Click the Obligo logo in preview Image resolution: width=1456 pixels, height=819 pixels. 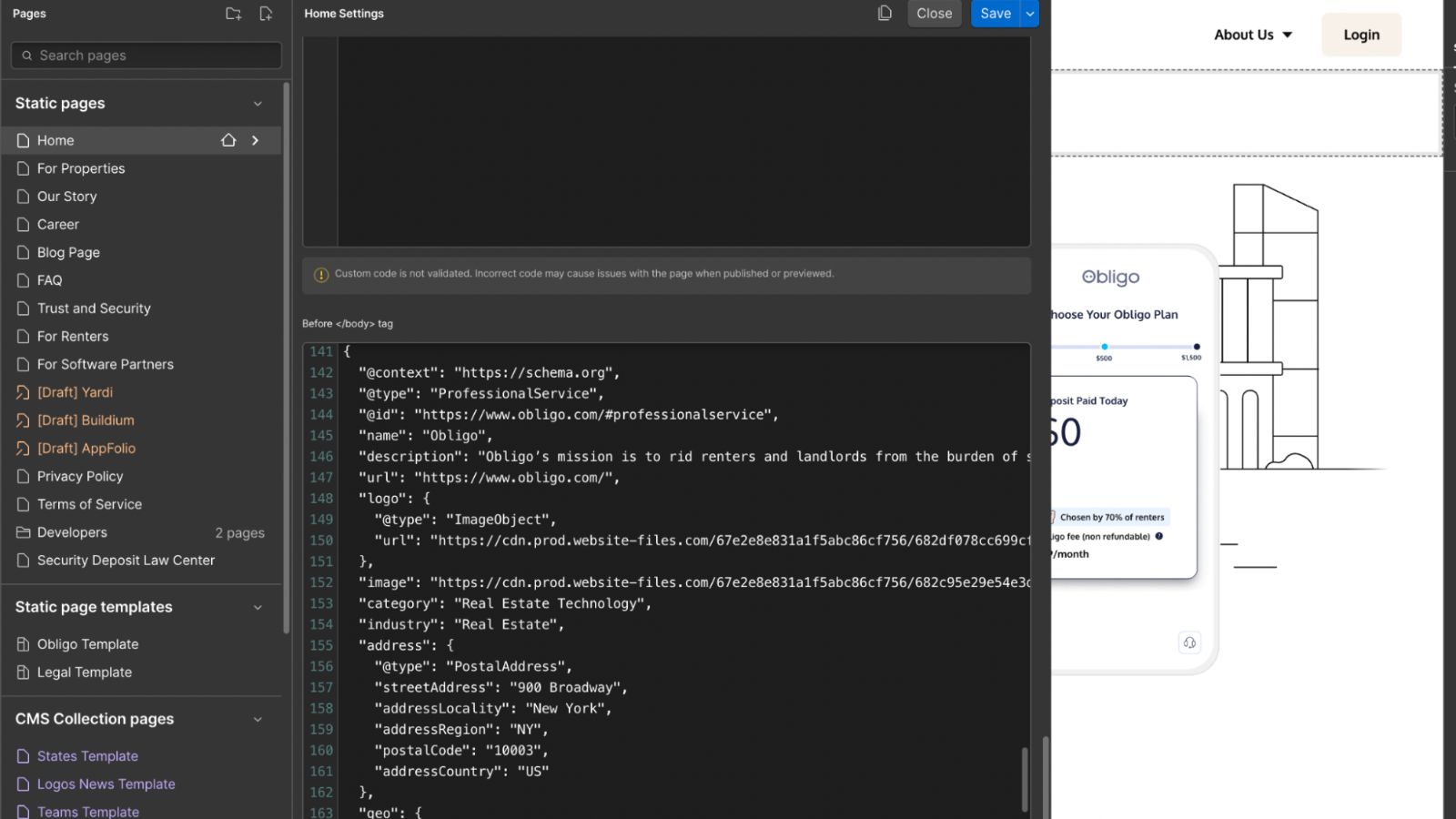tap(1110, 277)
